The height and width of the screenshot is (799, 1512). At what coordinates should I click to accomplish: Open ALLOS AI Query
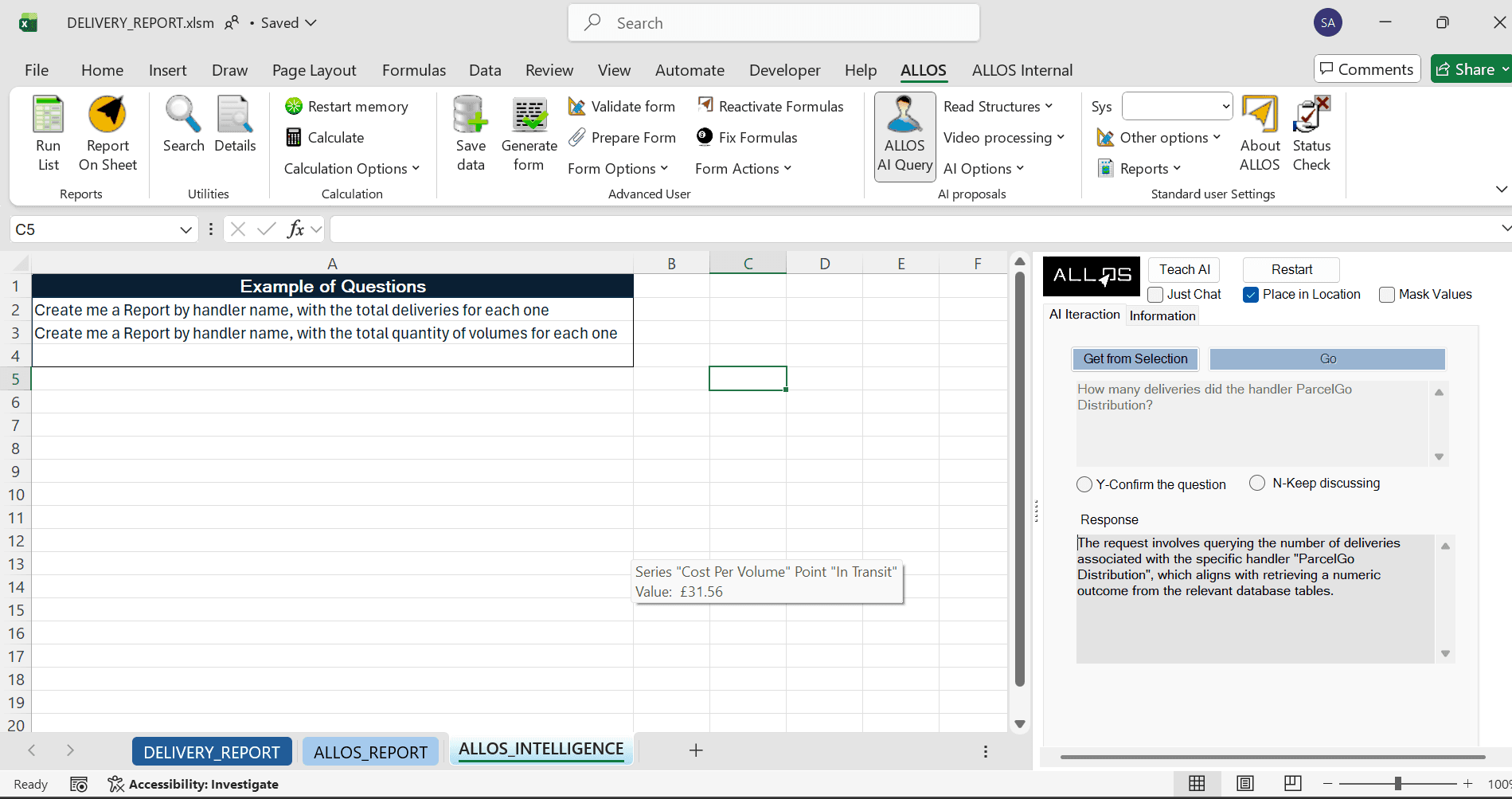pyautogui.click(x=905, y=137)
